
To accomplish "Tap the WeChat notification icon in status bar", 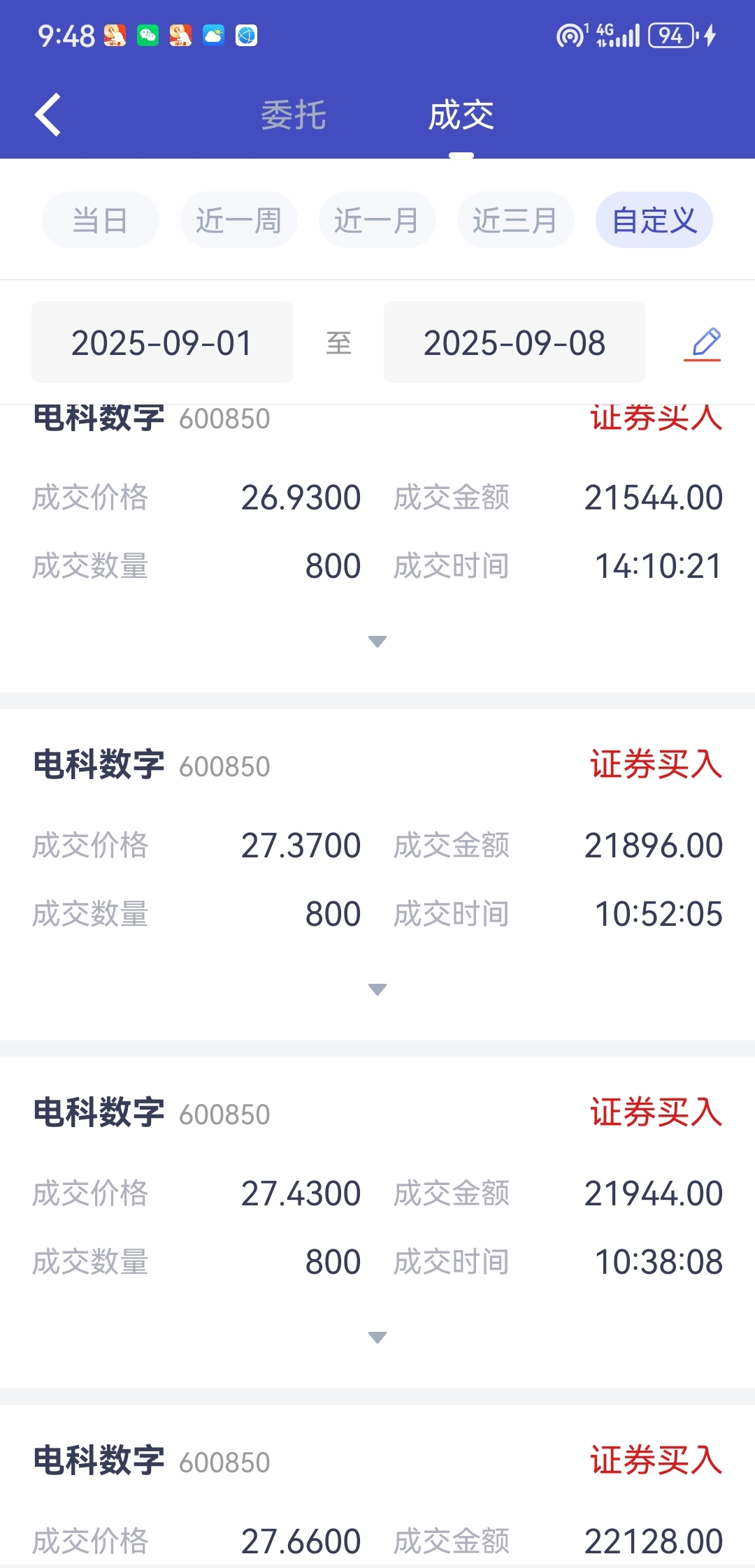I will pos(148,35).
